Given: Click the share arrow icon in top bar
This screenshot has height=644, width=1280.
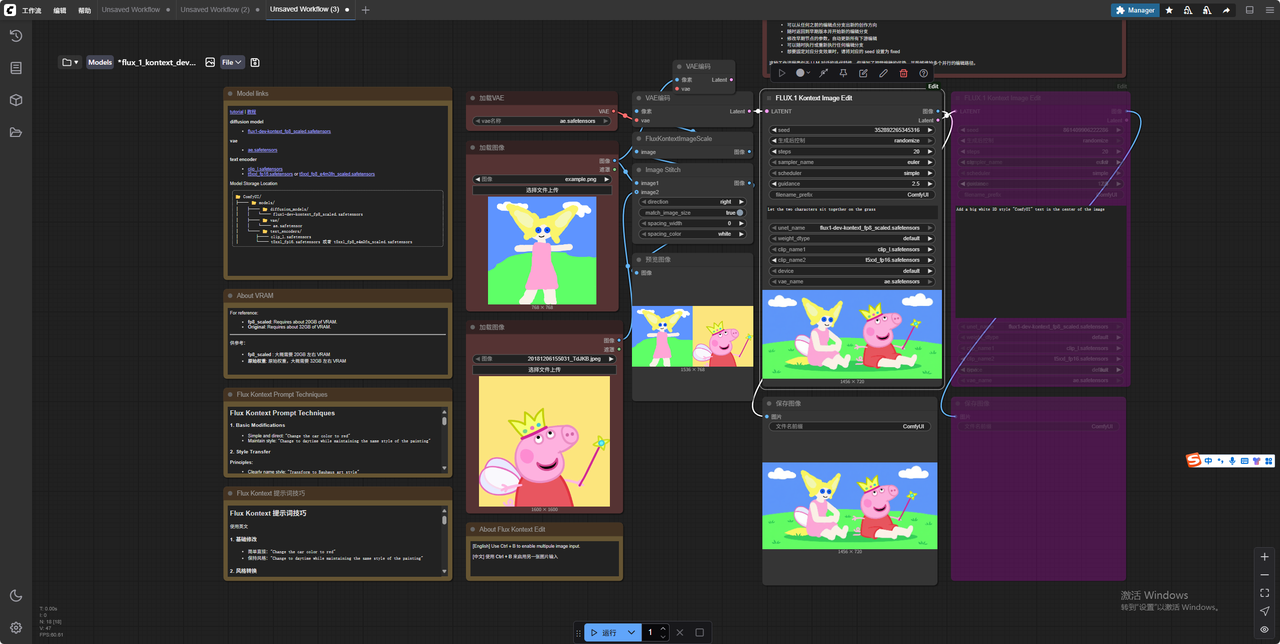Looking at the screenshot, I should tap(1226, 10).
